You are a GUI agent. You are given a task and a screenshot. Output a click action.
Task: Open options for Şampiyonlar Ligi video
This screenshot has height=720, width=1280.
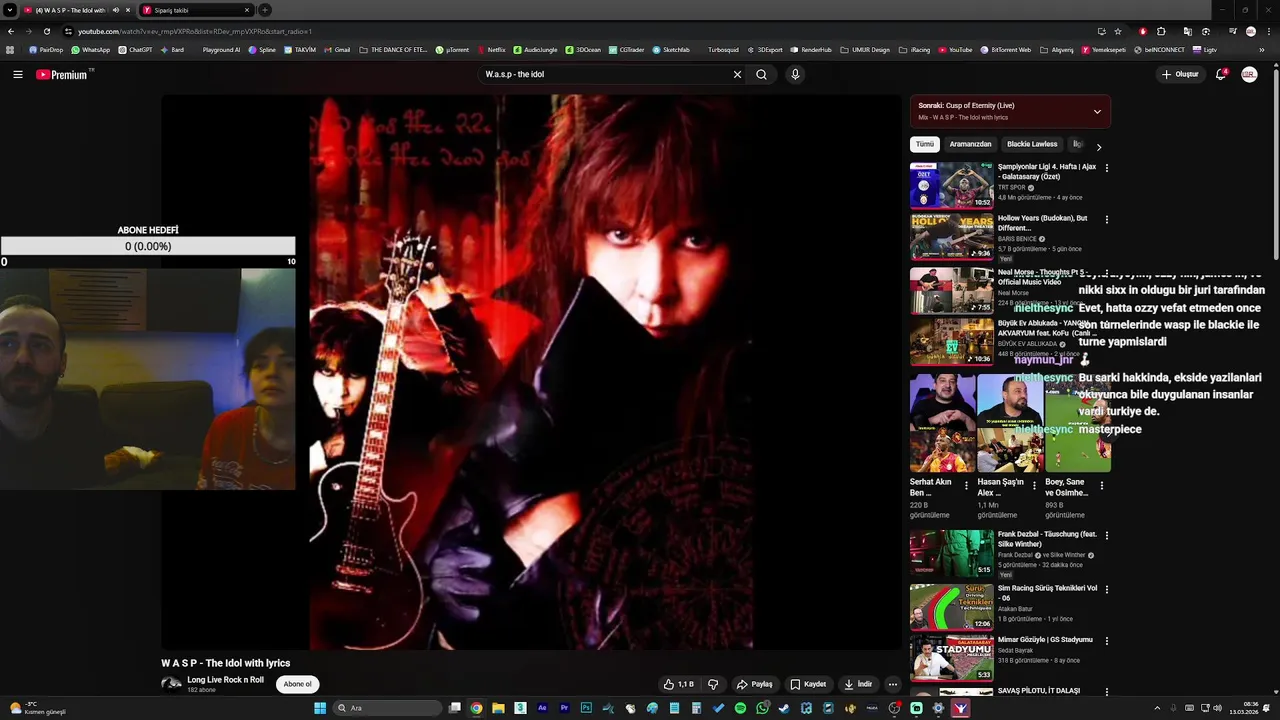[x=1106, y=168]
